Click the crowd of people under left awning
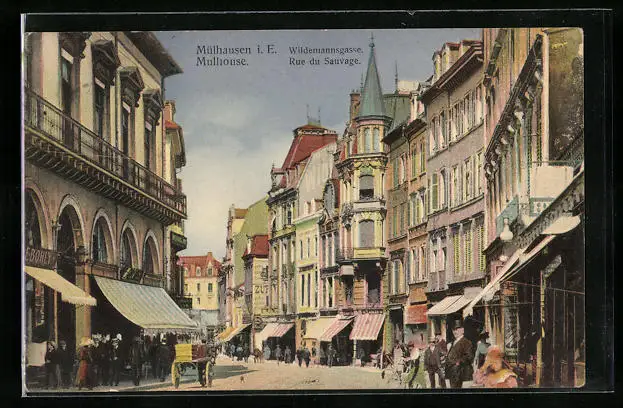623x408 pixels. (x=110, y=360)
